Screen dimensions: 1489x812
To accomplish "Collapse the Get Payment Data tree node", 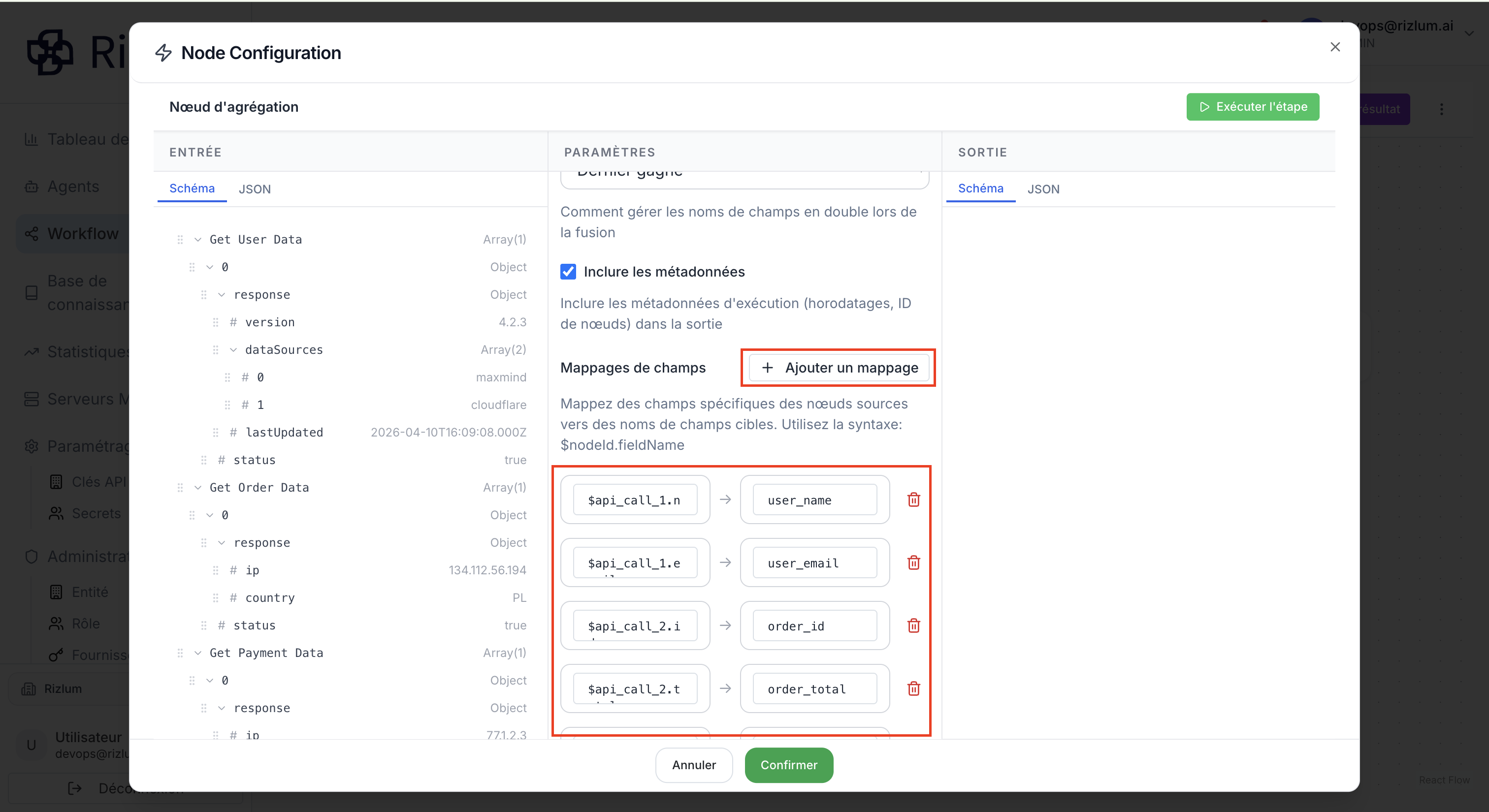I will (x=197, y=653).
